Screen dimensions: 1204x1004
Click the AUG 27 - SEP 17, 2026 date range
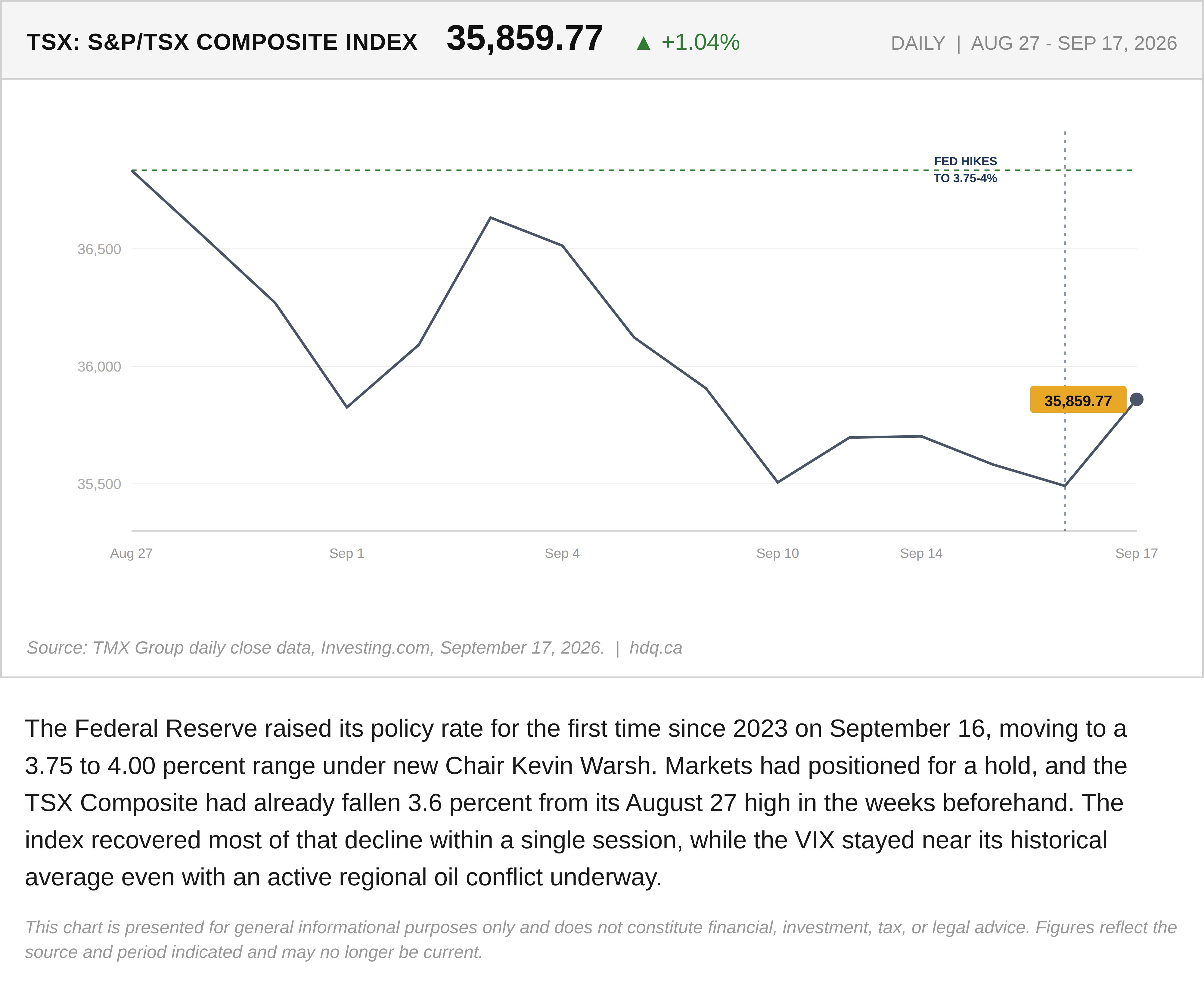[1074, 44]
